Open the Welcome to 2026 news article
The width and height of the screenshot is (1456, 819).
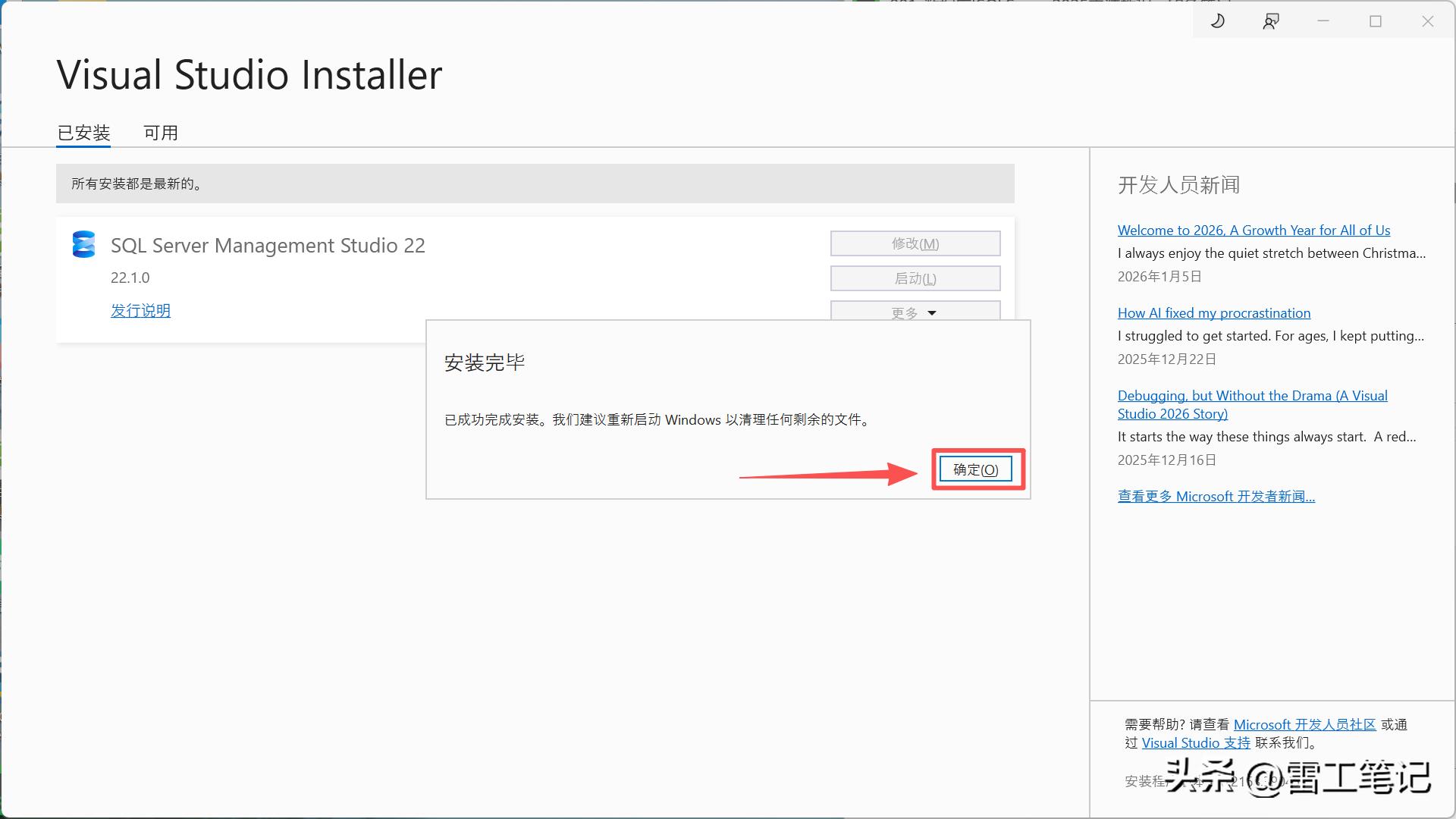click(x=1254, y=231)
